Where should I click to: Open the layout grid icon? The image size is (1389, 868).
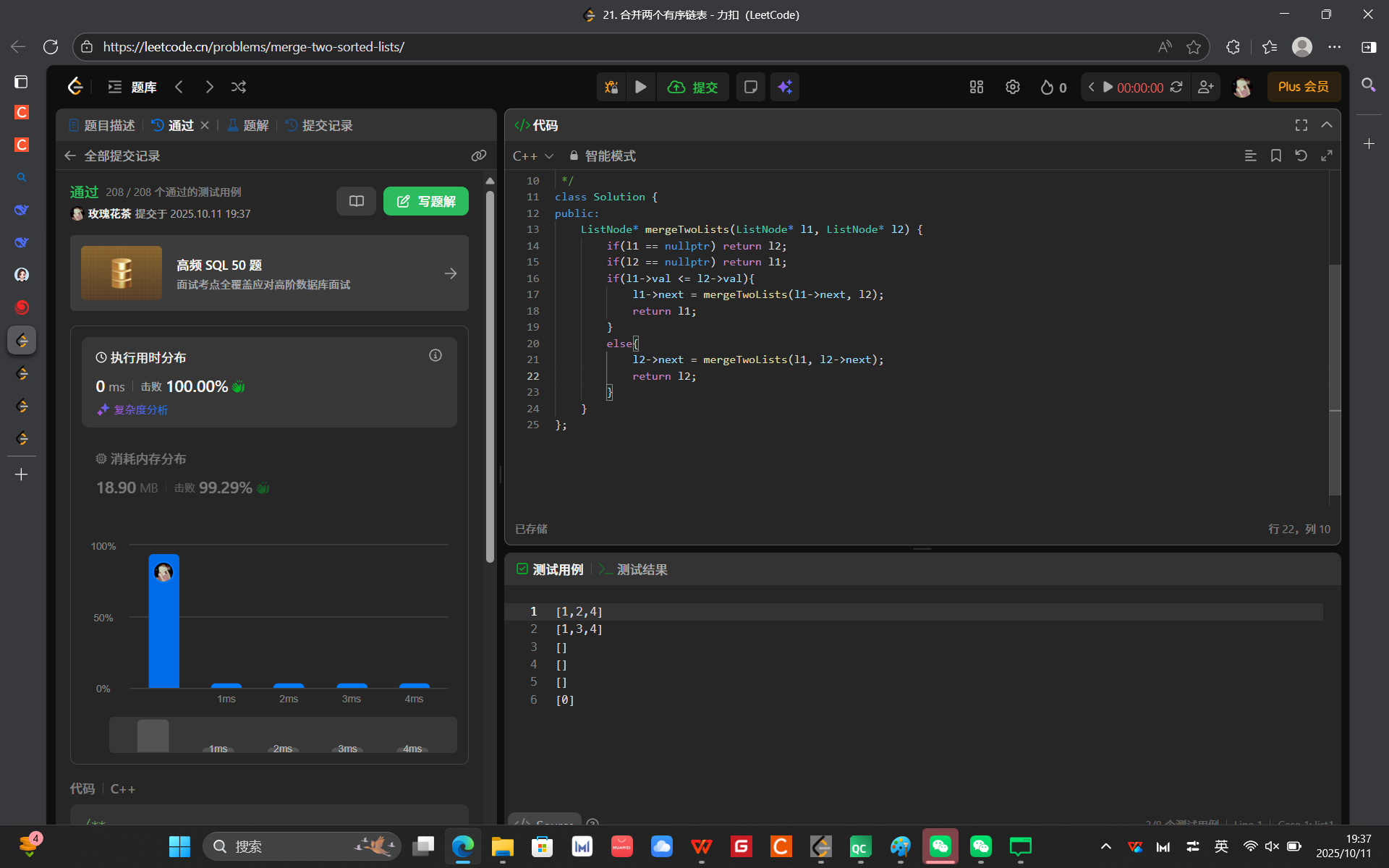976,87
